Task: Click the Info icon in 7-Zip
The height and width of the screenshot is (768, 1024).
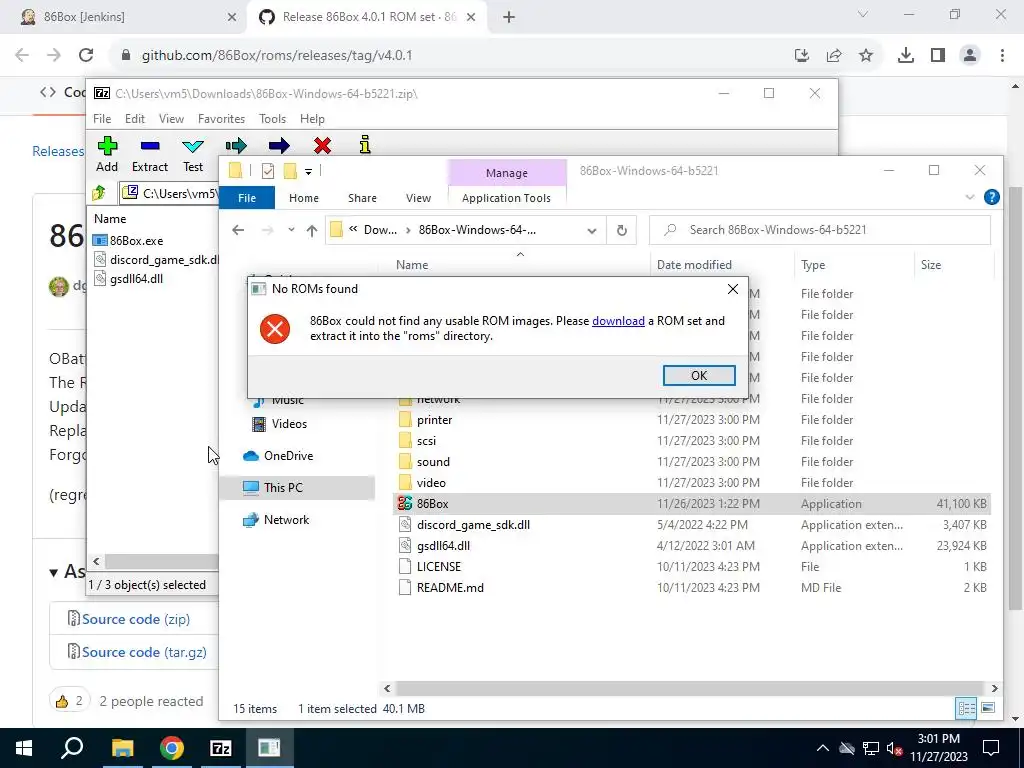Action: click(x=365, y=144)
